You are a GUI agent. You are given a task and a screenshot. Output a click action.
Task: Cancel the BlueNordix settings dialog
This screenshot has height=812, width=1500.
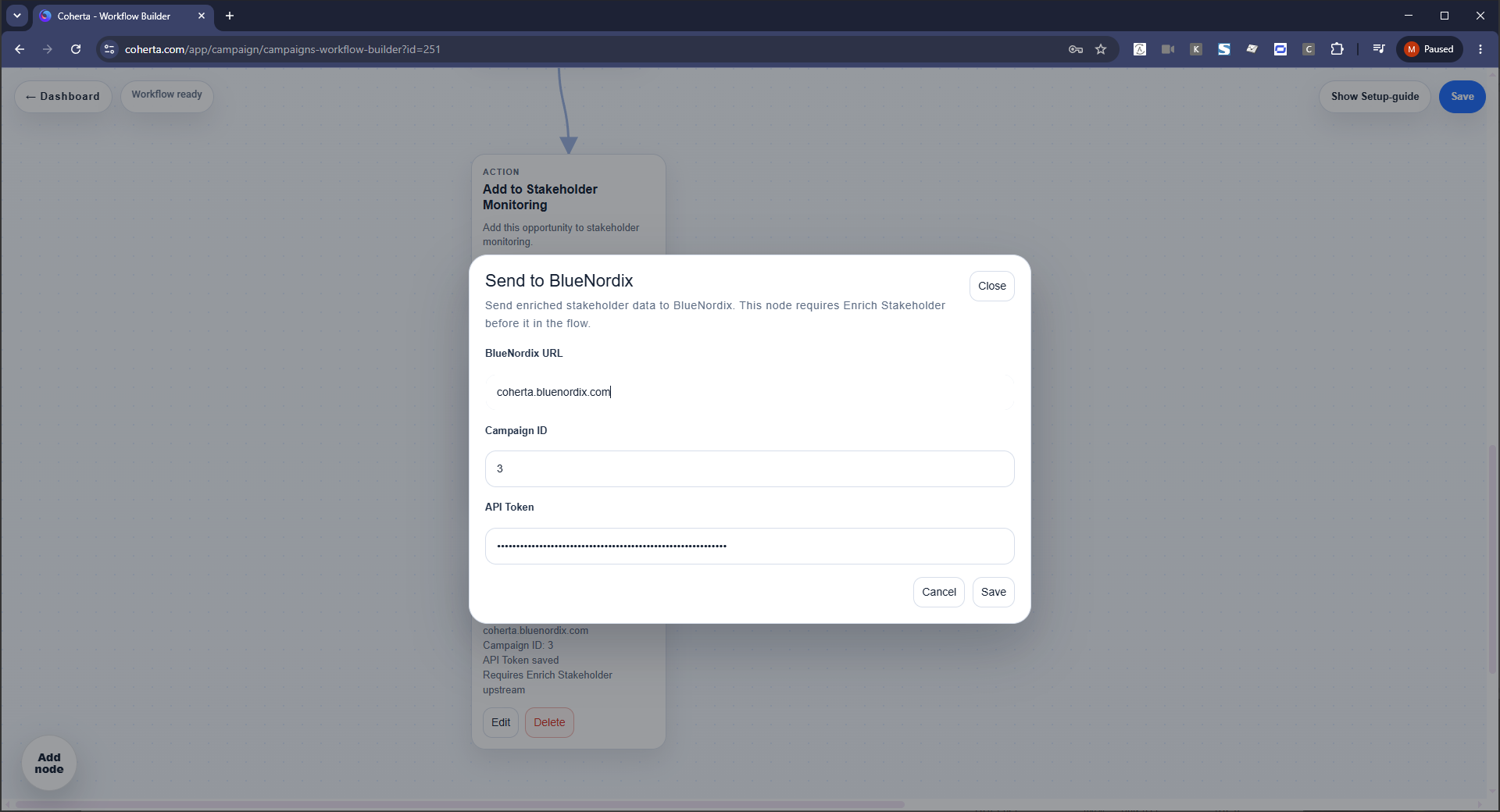click(x=938, y=592)
